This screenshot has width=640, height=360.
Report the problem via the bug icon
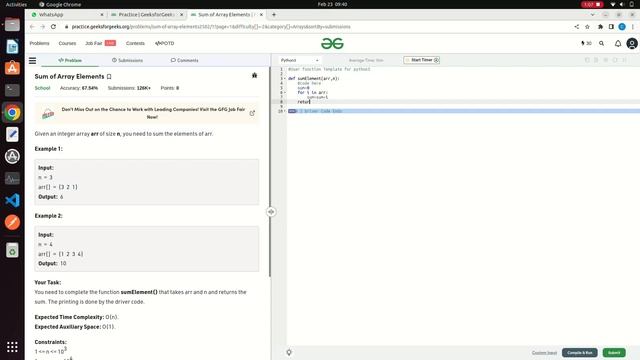[x=254, y=75]
